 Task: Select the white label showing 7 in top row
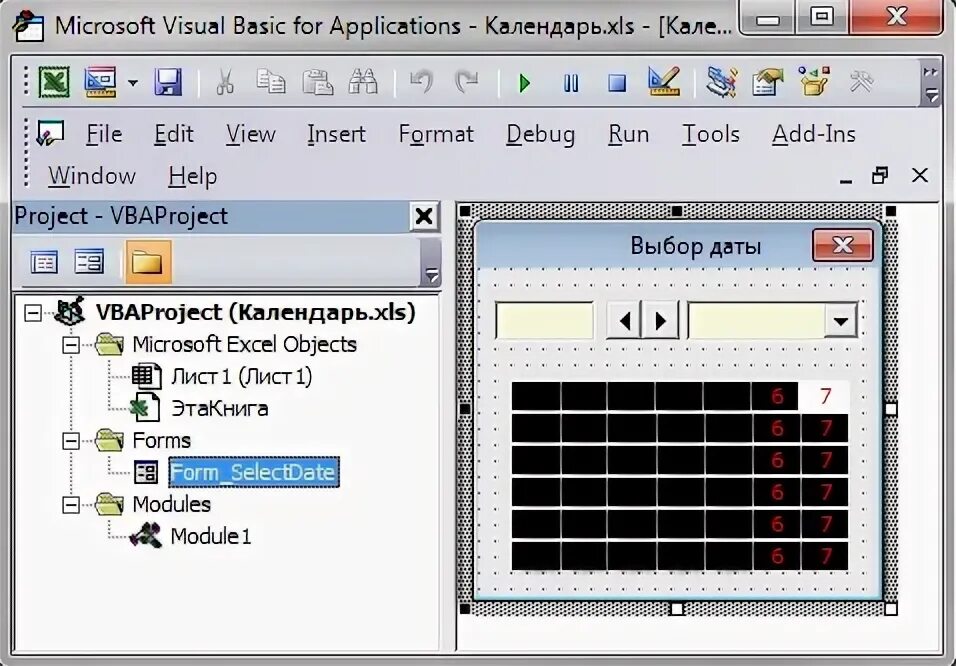point(825,396)
